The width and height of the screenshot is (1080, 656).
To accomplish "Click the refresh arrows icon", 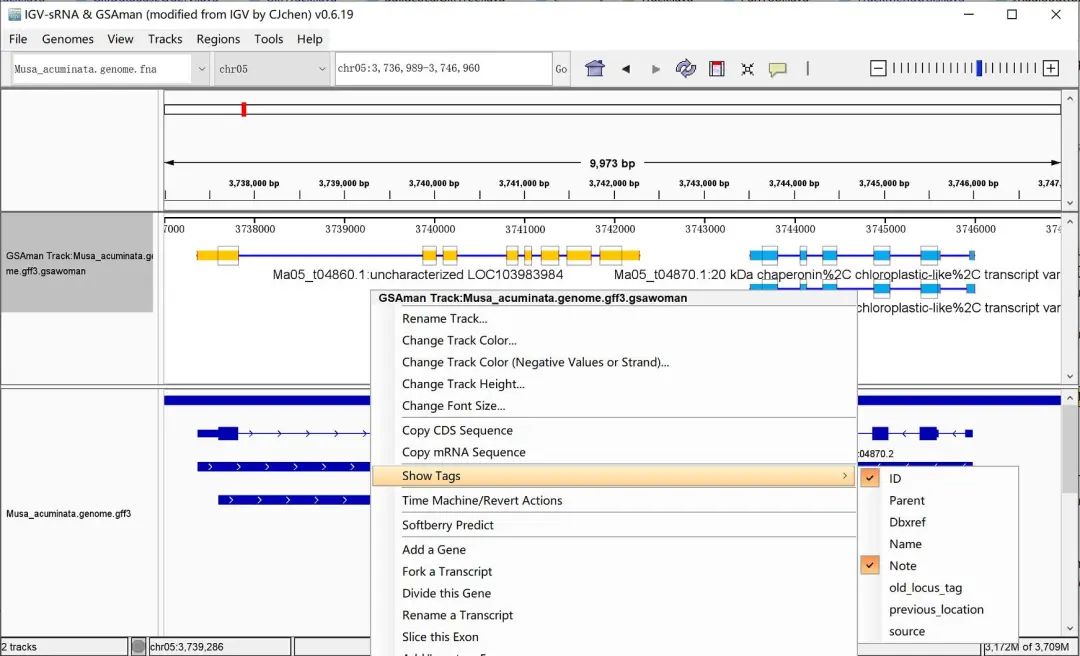I will 686,69.
